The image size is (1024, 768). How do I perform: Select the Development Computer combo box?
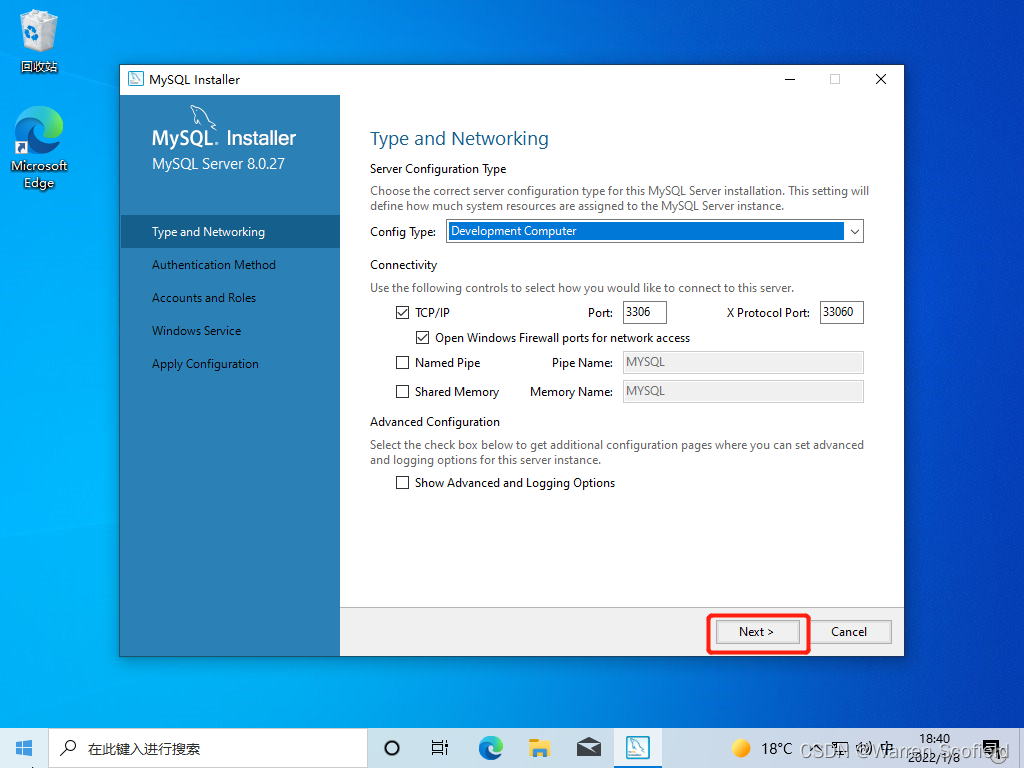(x=655, y=231)
